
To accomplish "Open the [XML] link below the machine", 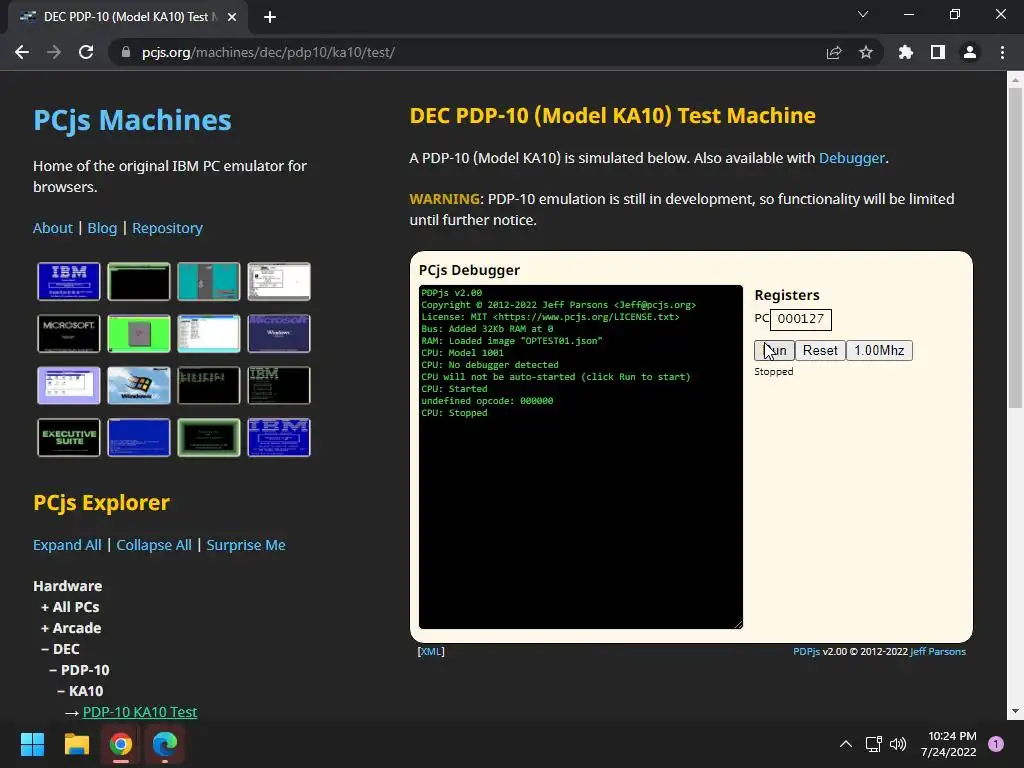I will coord(431,651).
